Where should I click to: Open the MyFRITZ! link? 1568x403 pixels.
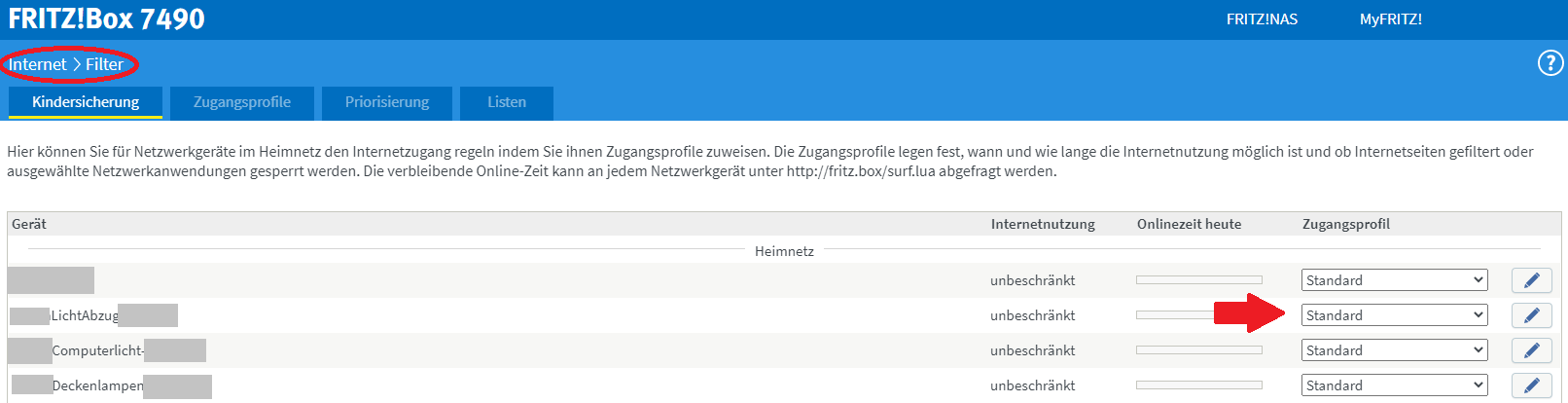pos(1391,19)
